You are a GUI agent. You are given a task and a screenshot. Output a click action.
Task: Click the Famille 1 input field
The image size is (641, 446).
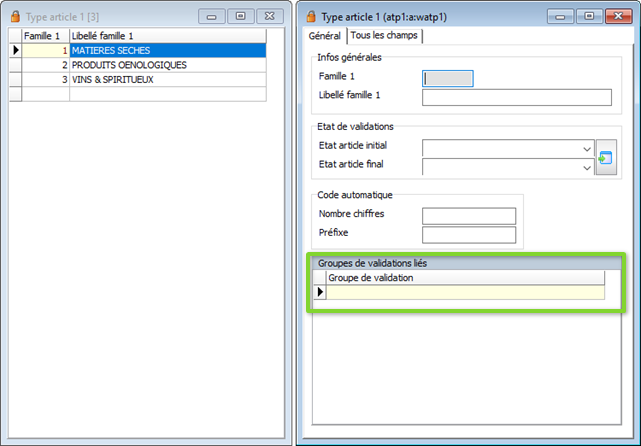(449, 78)
